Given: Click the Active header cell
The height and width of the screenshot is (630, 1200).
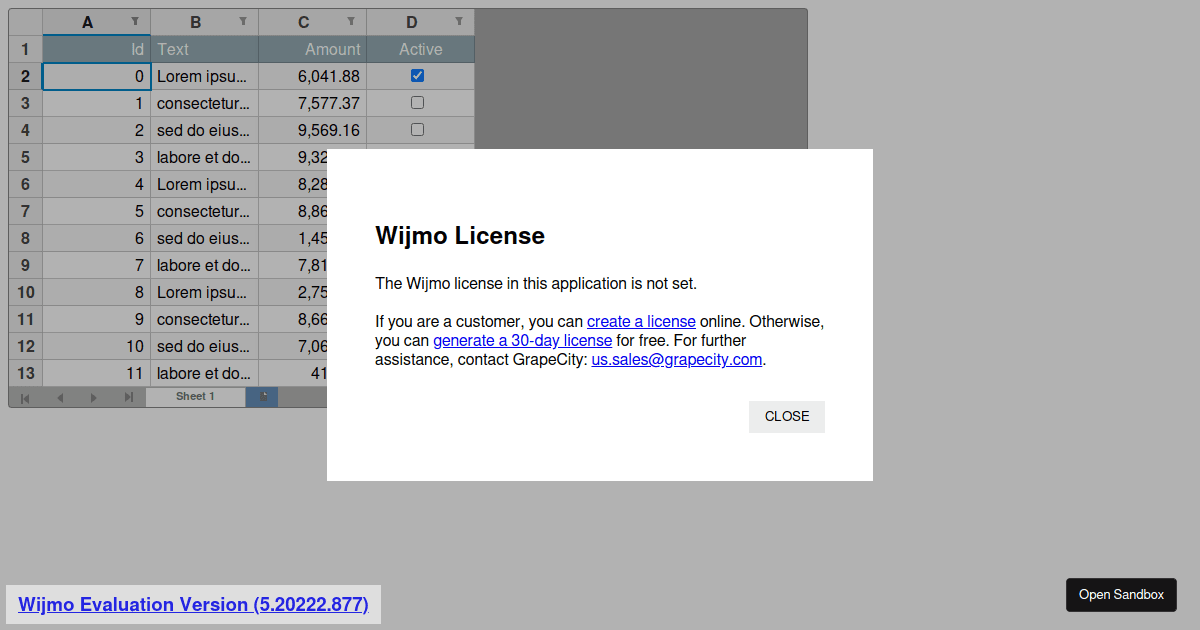Looking at the screenshot, I should (x=421, y=49).
